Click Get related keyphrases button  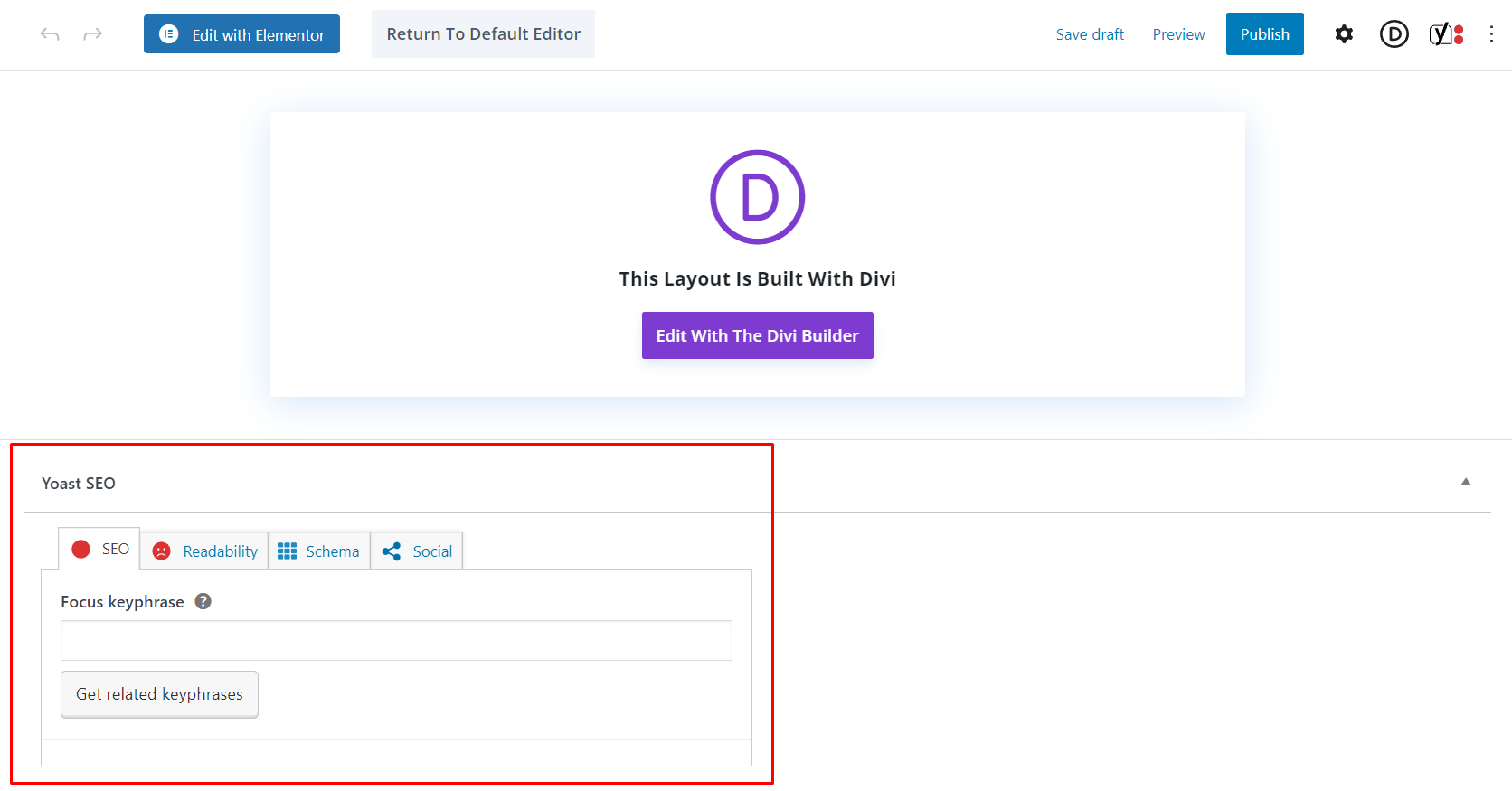[159, 694]
